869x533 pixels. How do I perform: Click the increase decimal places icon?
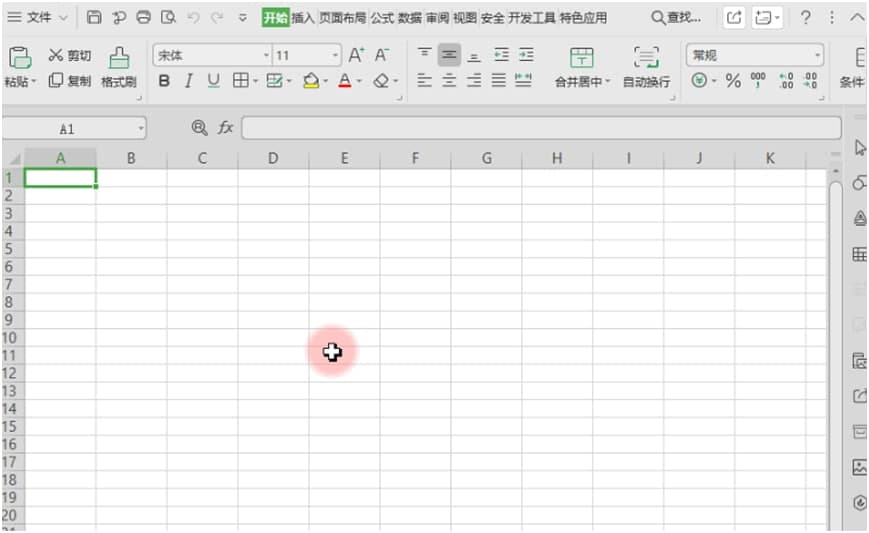[x=786, y=81]
